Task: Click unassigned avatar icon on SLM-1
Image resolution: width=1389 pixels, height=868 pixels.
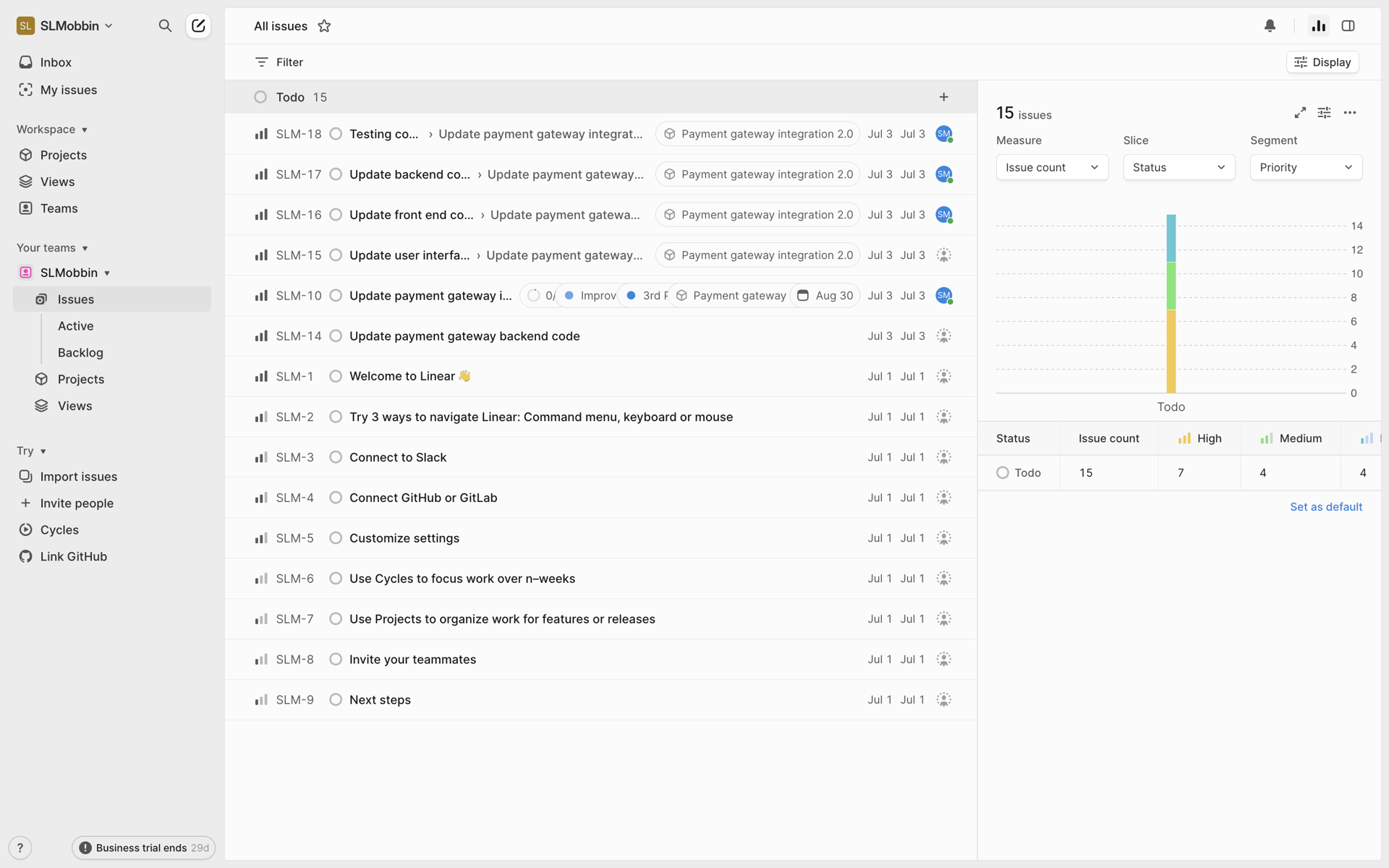Action: click(943, 376)
